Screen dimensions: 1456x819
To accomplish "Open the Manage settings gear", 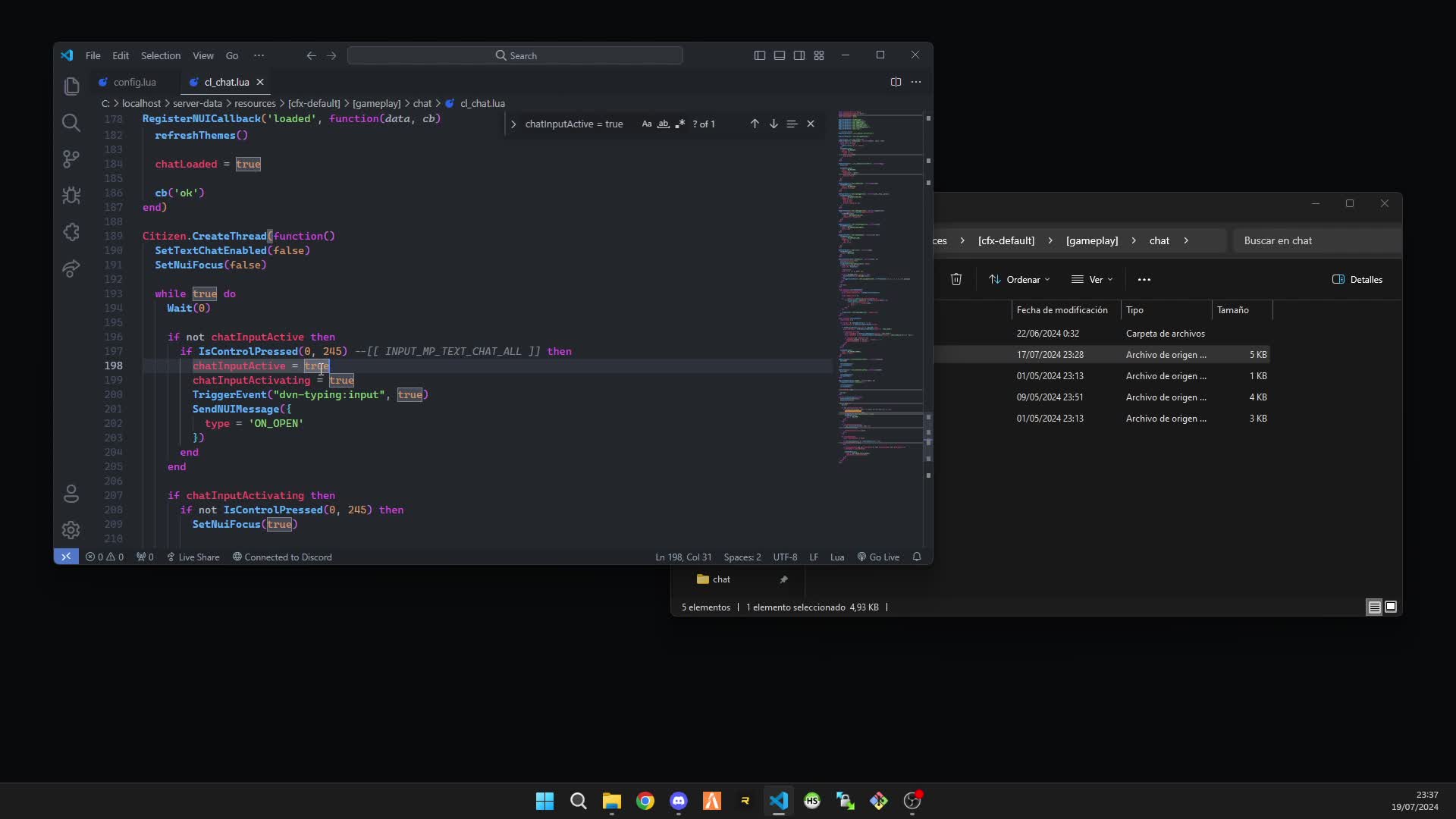I will click(x=71, y=530).
